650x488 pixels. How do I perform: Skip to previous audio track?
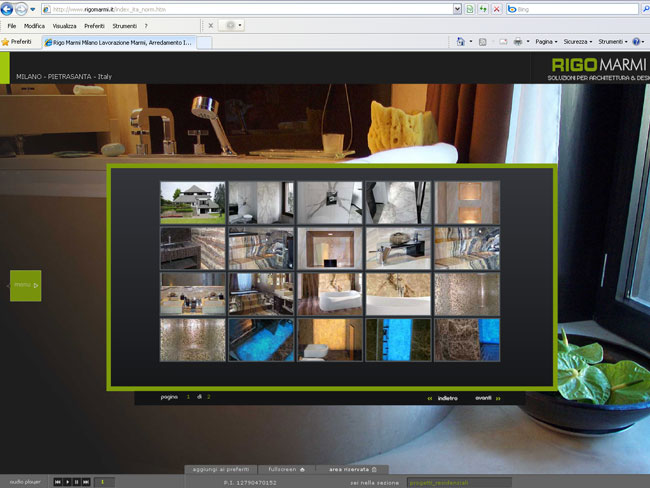point(58,482)
